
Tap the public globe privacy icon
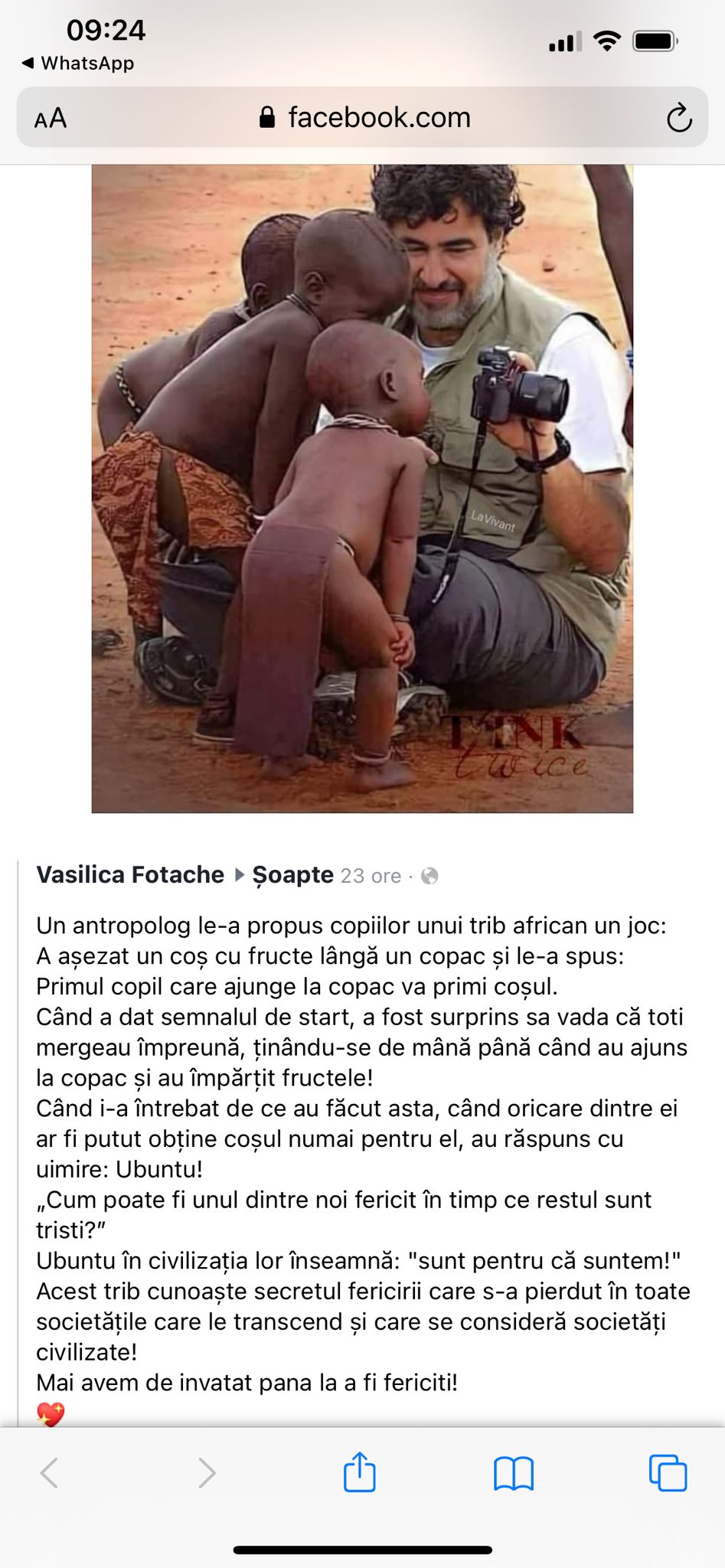click(x=430, y=876)
